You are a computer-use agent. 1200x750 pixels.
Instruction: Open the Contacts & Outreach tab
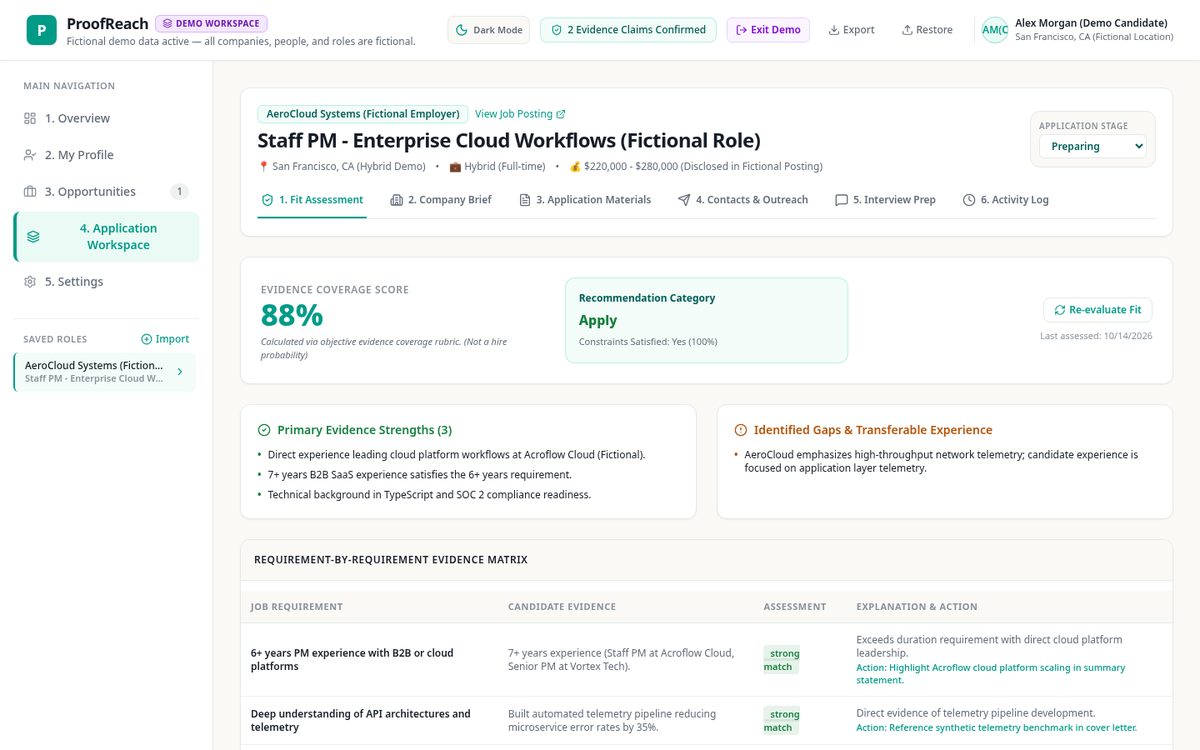pyautogui.click(x=743, y=200)
